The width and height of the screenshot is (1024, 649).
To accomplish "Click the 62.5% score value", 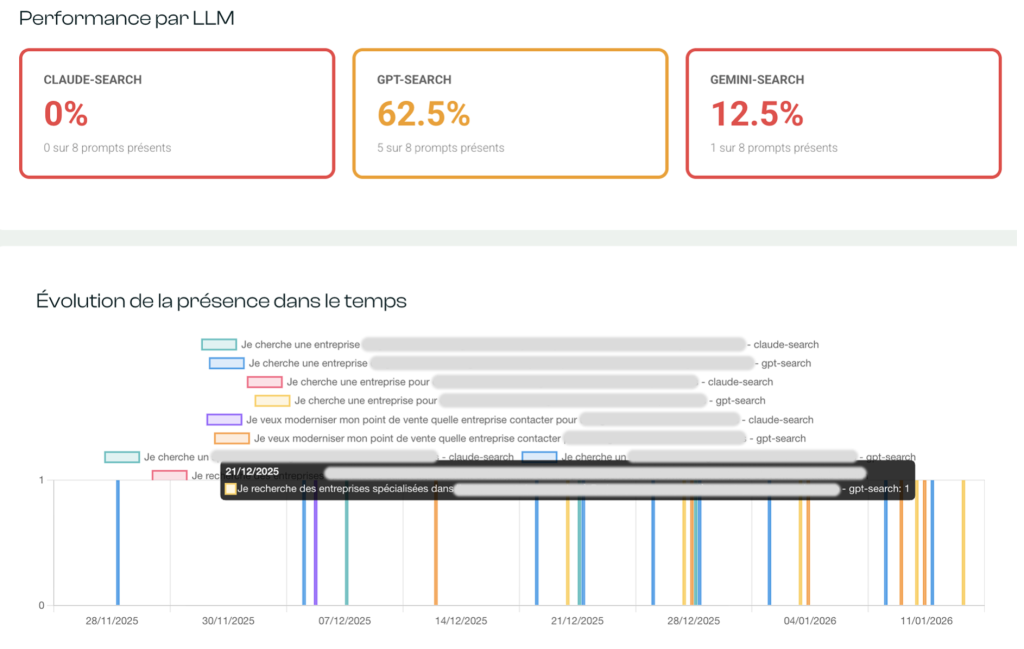I will click(423, 115).
